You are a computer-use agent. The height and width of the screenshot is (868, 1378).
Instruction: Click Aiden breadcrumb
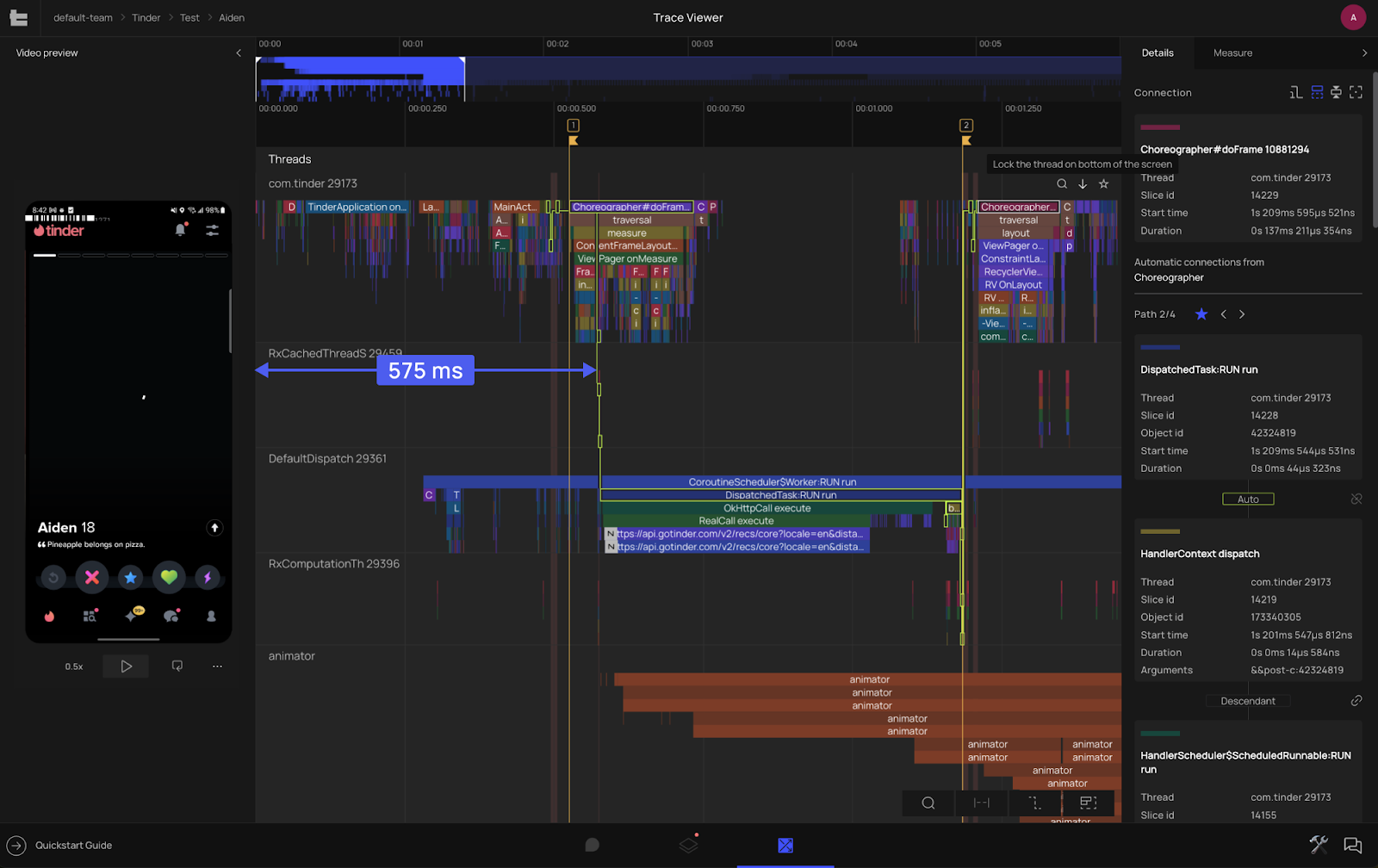[x=232, y=18]
